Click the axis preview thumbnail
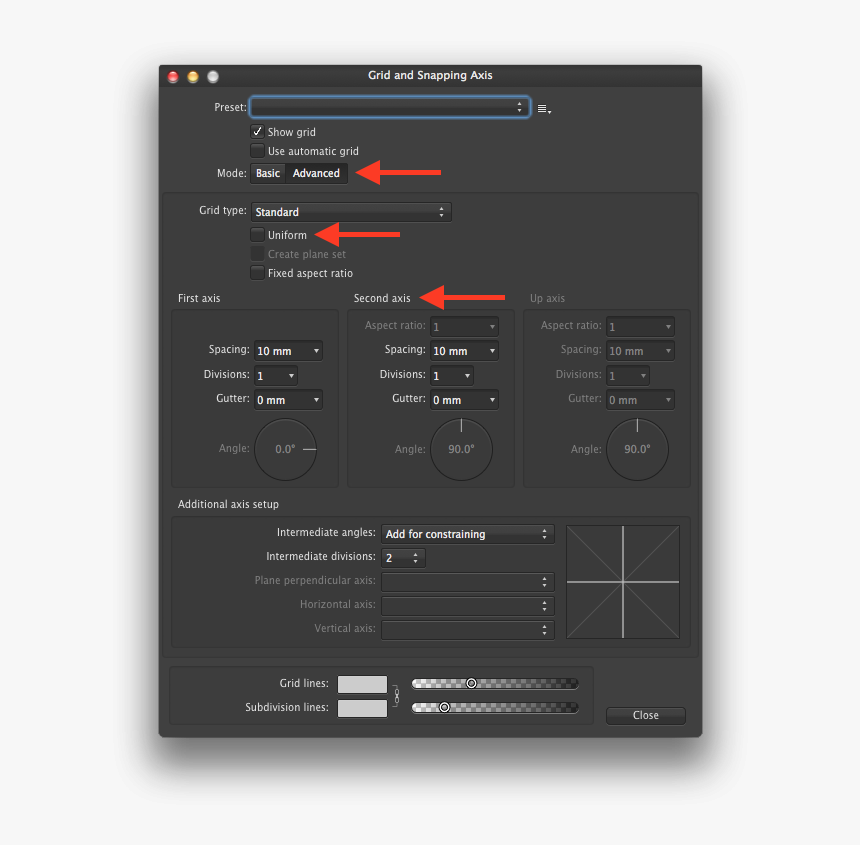860x845 pixels. pyautogui.click(x=623, y=582)
